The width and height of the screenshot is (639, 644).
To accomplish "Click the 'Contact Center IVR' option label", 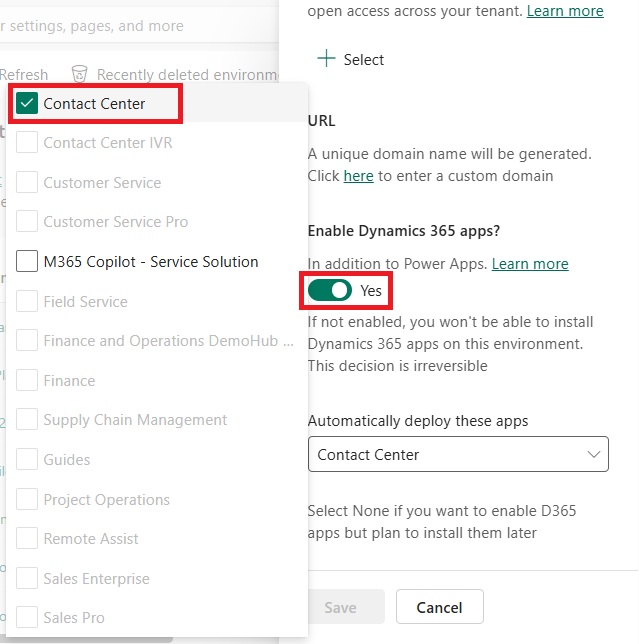I will click(108, 143).
